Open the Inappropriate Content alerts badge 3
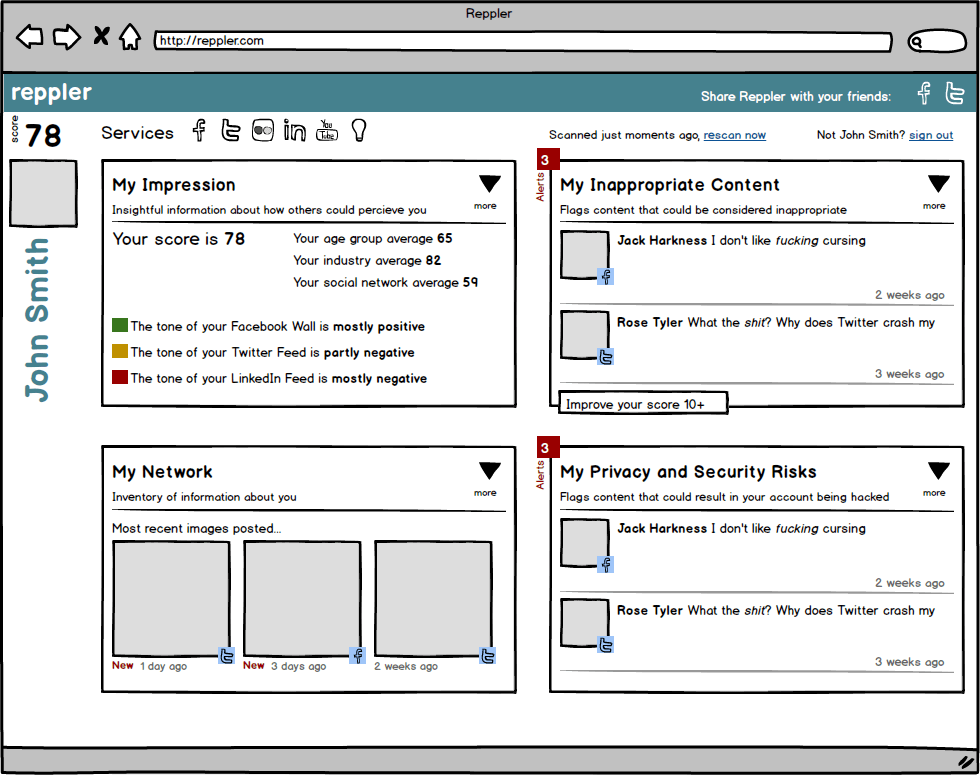 pyautogui.click(x=548, y=159)
